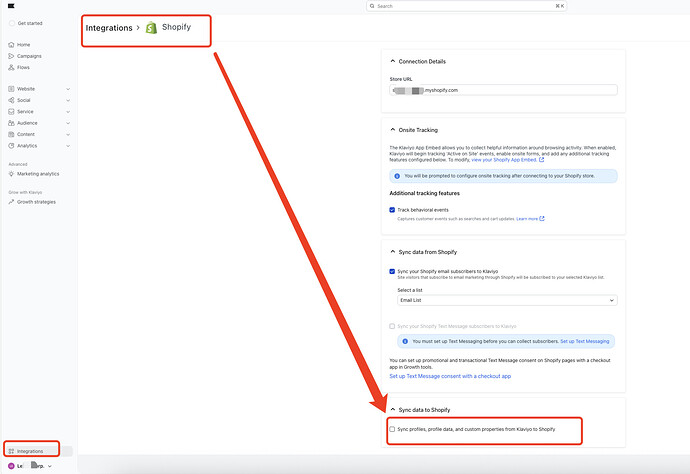Click external link icon after Learn more
Screen dimensions: 690x474
[542, 218]
